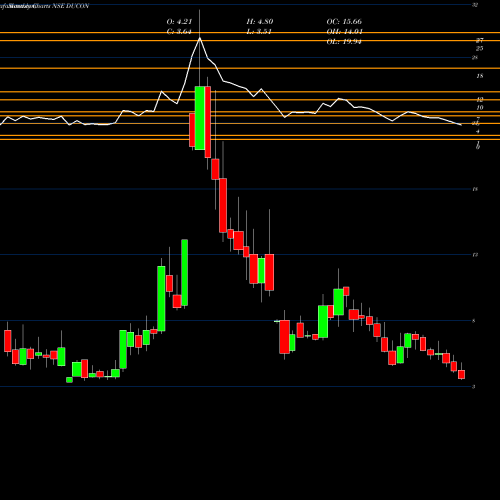
Task: Click the '3' price axis label at the bottom
Action: (474, 387)
